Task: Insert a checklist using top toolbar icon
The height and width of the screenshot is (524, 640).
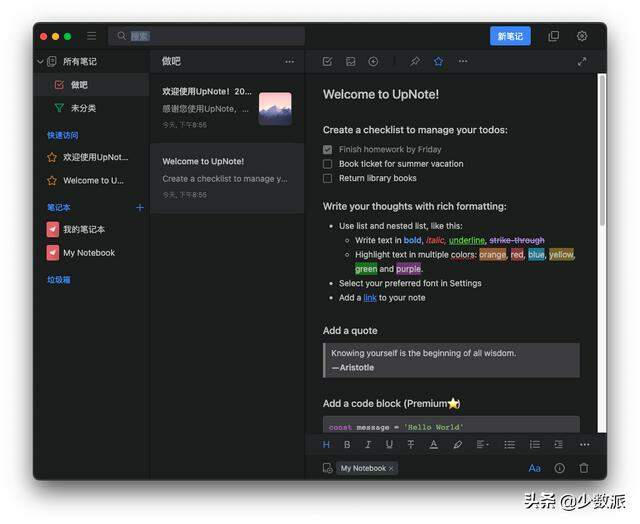Action: (x=327, y=62)
